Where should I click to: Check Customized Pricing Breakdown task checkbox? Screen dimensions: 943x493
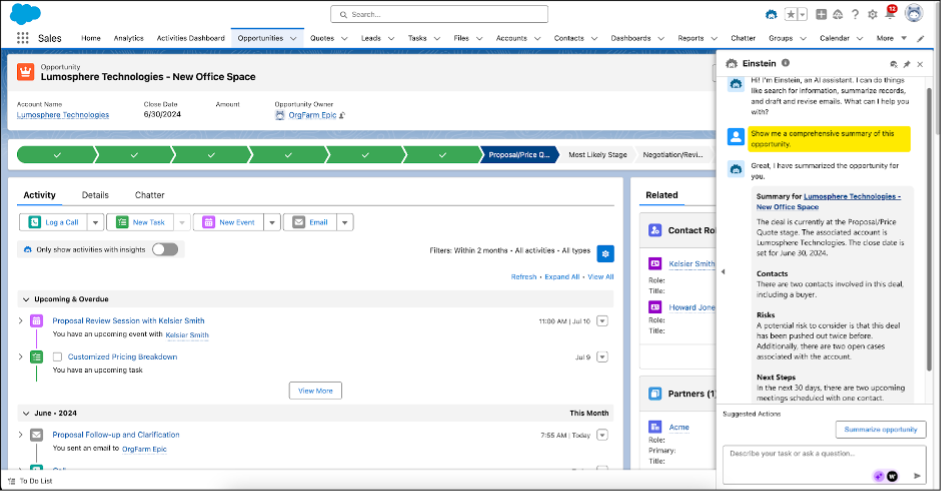[57, 357]
